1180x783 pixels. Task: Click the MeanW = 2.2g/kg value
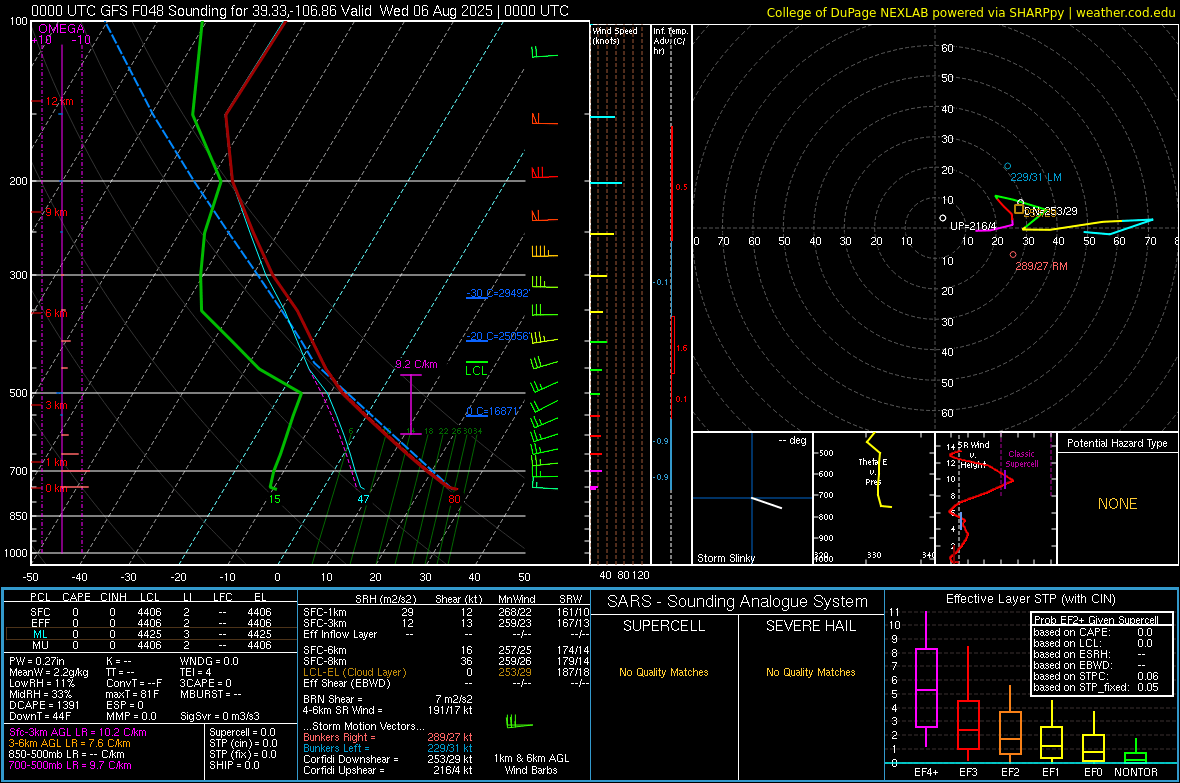click(x=48, y=672)
